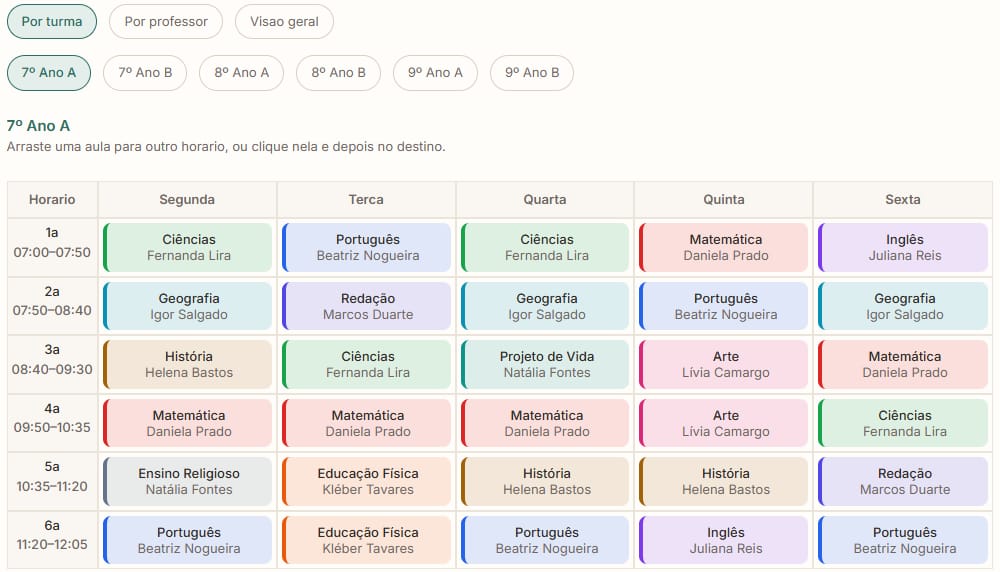Select class 7º Ano A

pyautogui.click(x=48, y=73)
